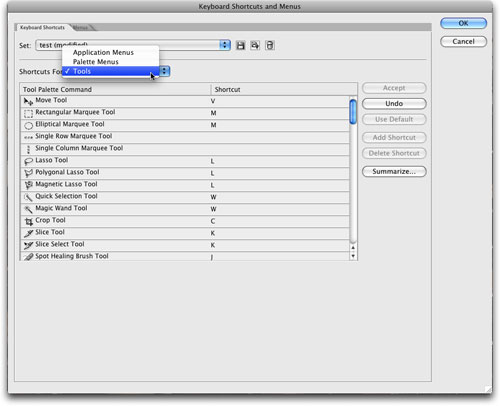
Task: Select the Magnetic Lasso Tool icon
Action: point(28,185)
